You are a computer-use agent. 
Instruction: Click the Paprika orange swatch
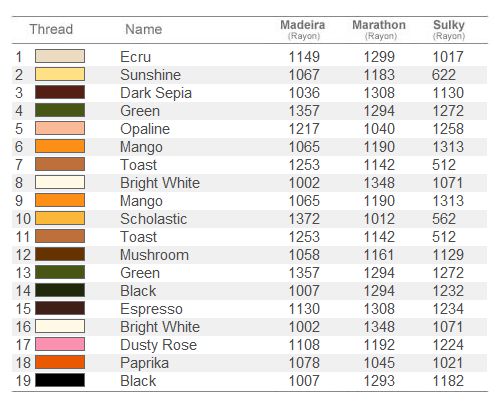[60, 362]
